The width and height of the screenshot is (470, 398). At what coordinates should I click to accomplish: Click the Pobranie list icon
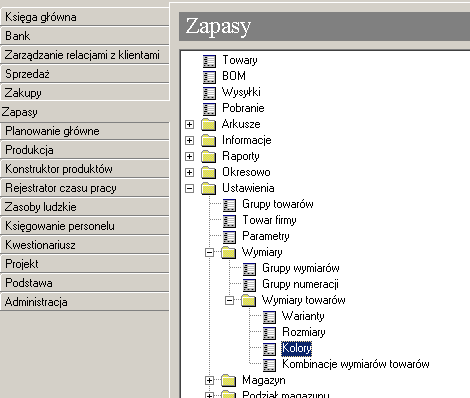209,109
